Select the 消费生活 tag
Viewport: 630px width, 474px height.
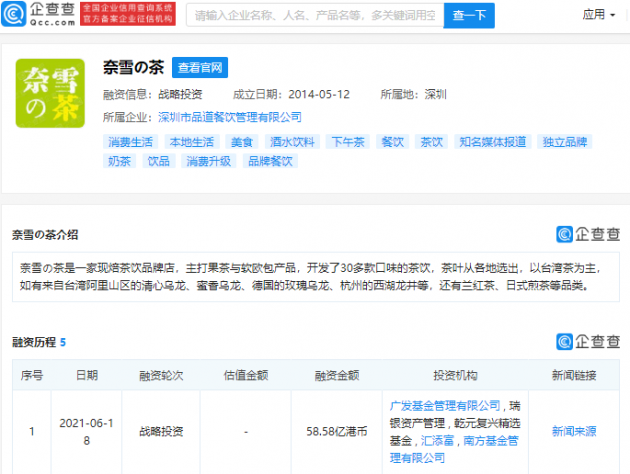[130, 142]
